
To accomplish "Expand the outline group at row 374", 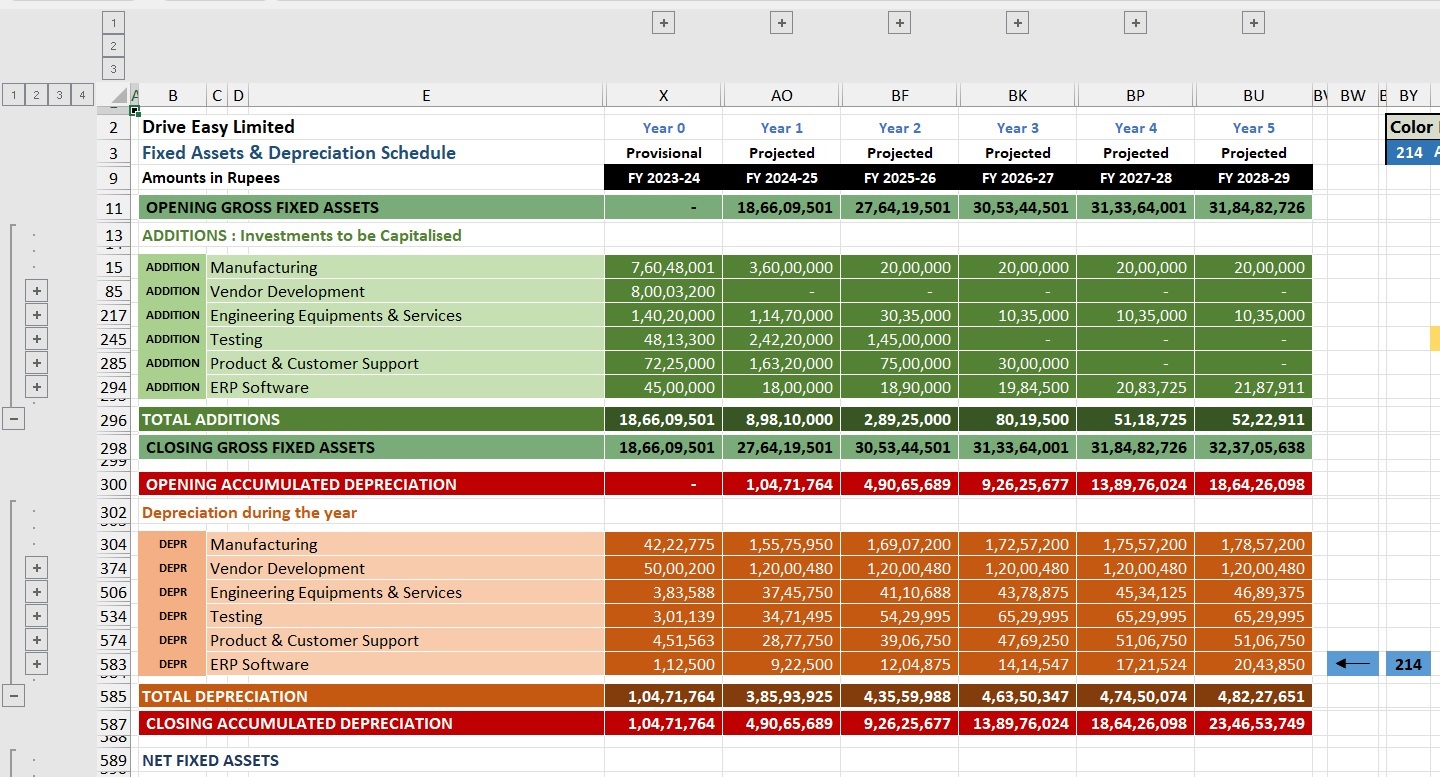I will click(x=37, y=568).
